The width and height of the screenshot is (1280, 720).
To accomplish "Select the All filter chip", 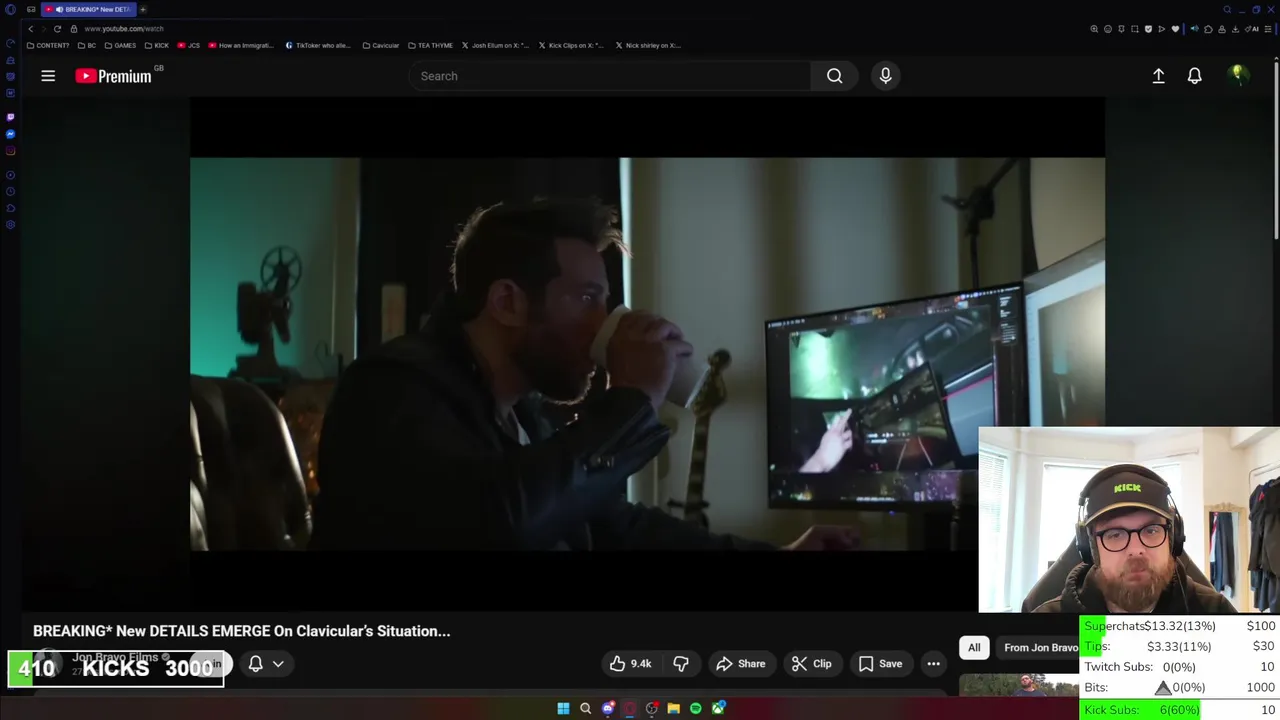I will (974, 647).
